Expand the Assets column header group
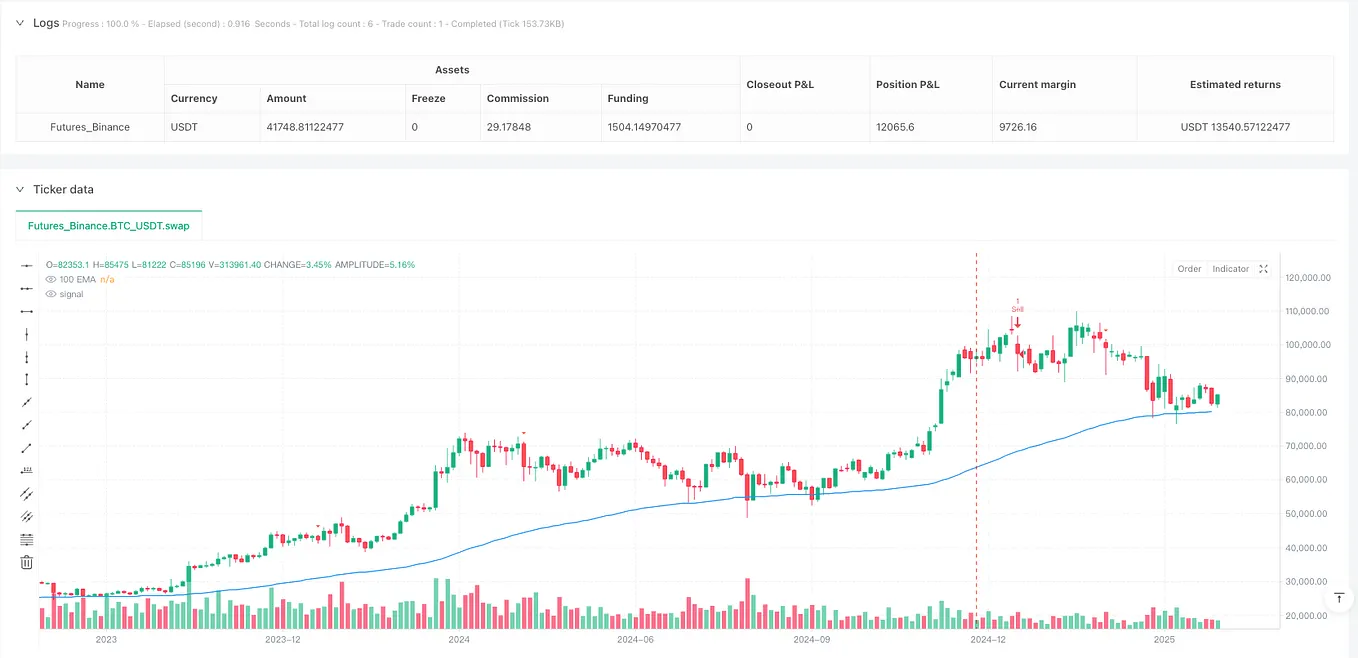This screenshot has height=658, width=1358. point(452,70)
